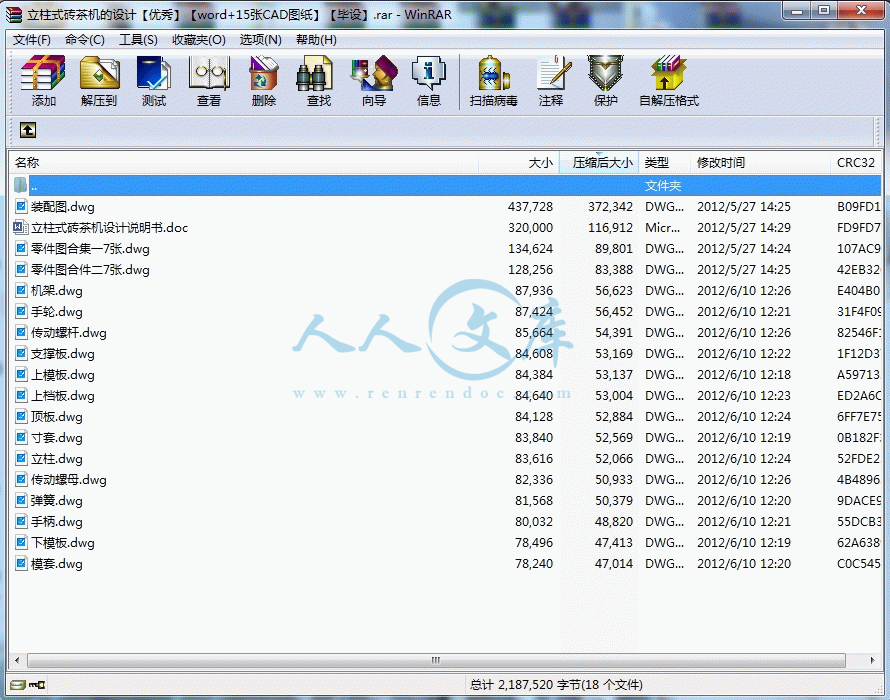Click the file icon of 顶板.dwg
890x700 pixels.
(x=21, y=416)
